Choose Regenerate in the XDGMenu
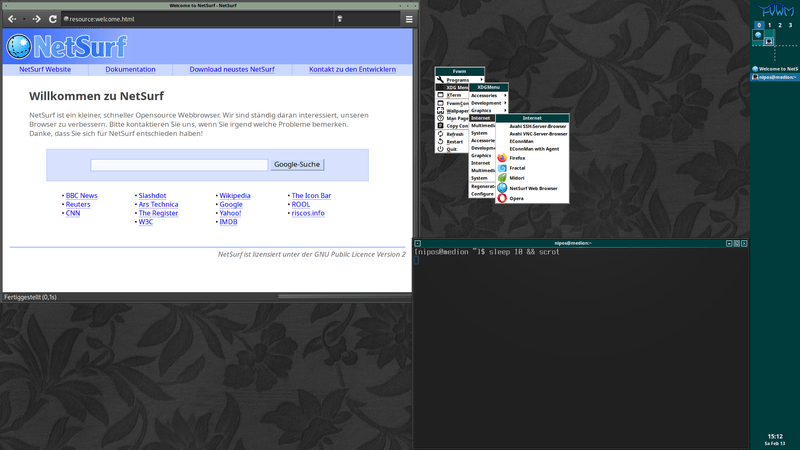Viewport: 800px width, 450px height. coord(482,186)
